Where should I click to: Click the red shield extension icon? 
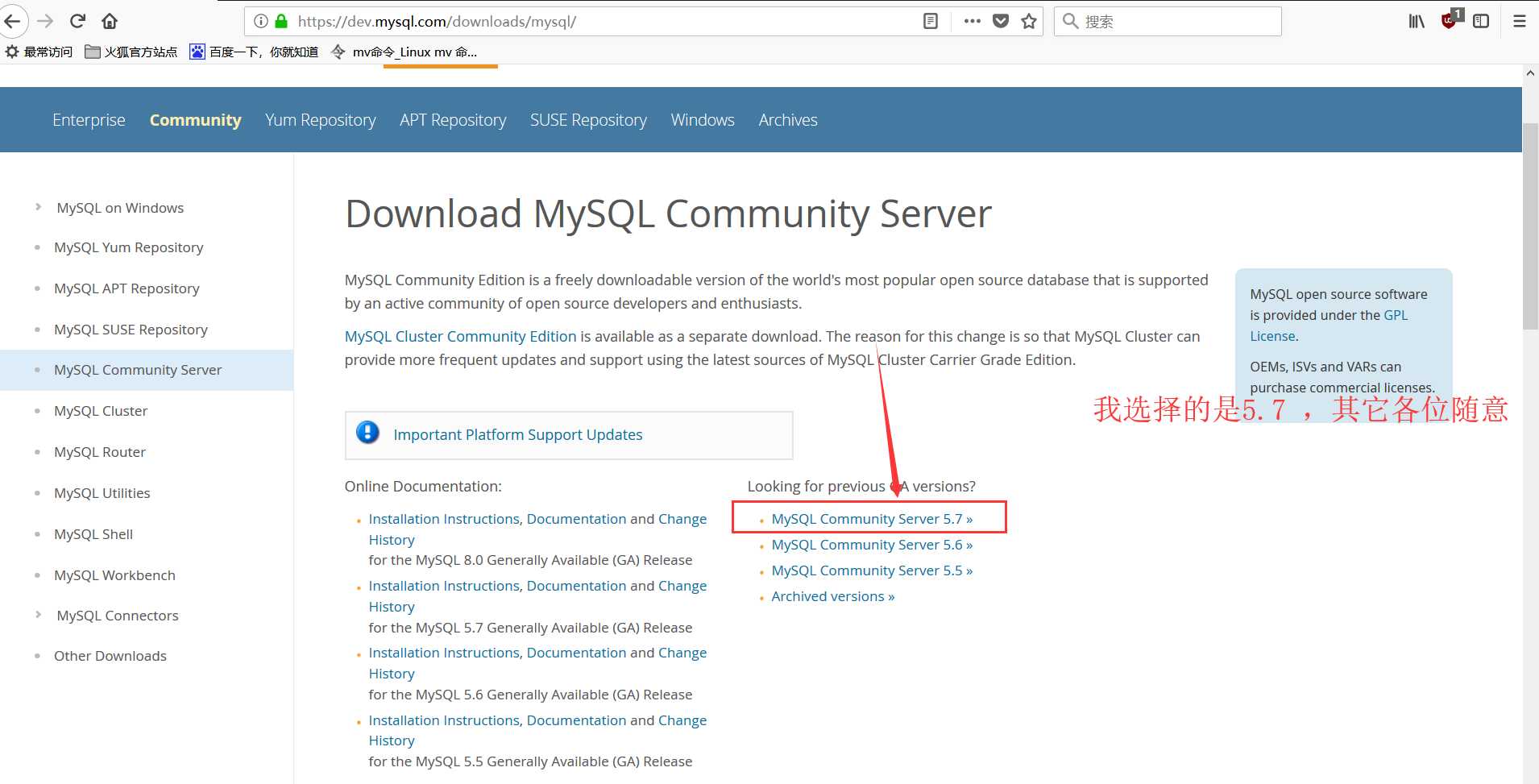[x=1450, y=20]
